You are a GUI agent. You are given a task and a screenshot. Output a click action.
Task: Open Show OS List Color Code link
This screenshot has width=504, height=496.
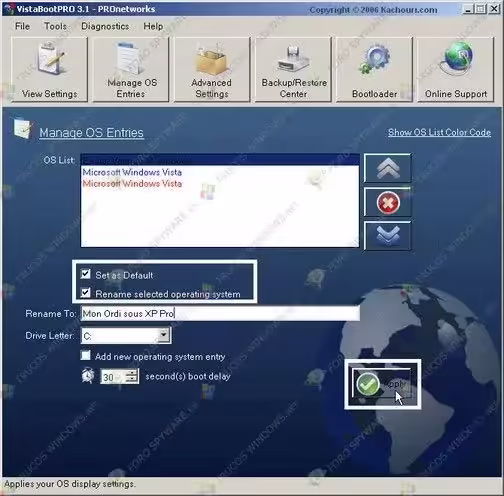[439, 132]
